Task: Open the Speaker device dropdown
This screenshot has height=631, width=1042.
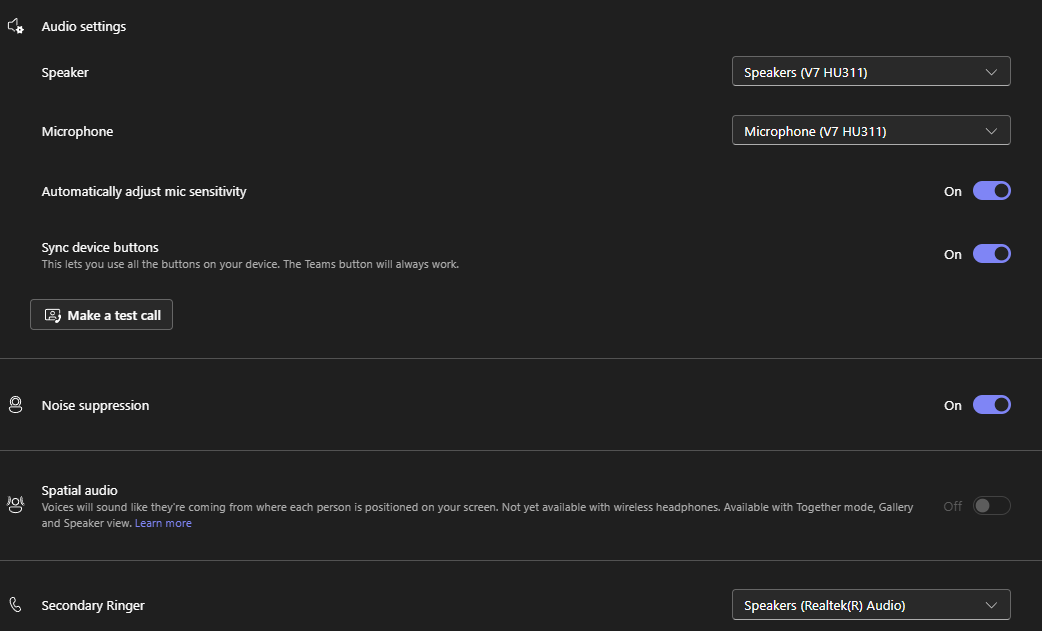Action: (871, 72)
